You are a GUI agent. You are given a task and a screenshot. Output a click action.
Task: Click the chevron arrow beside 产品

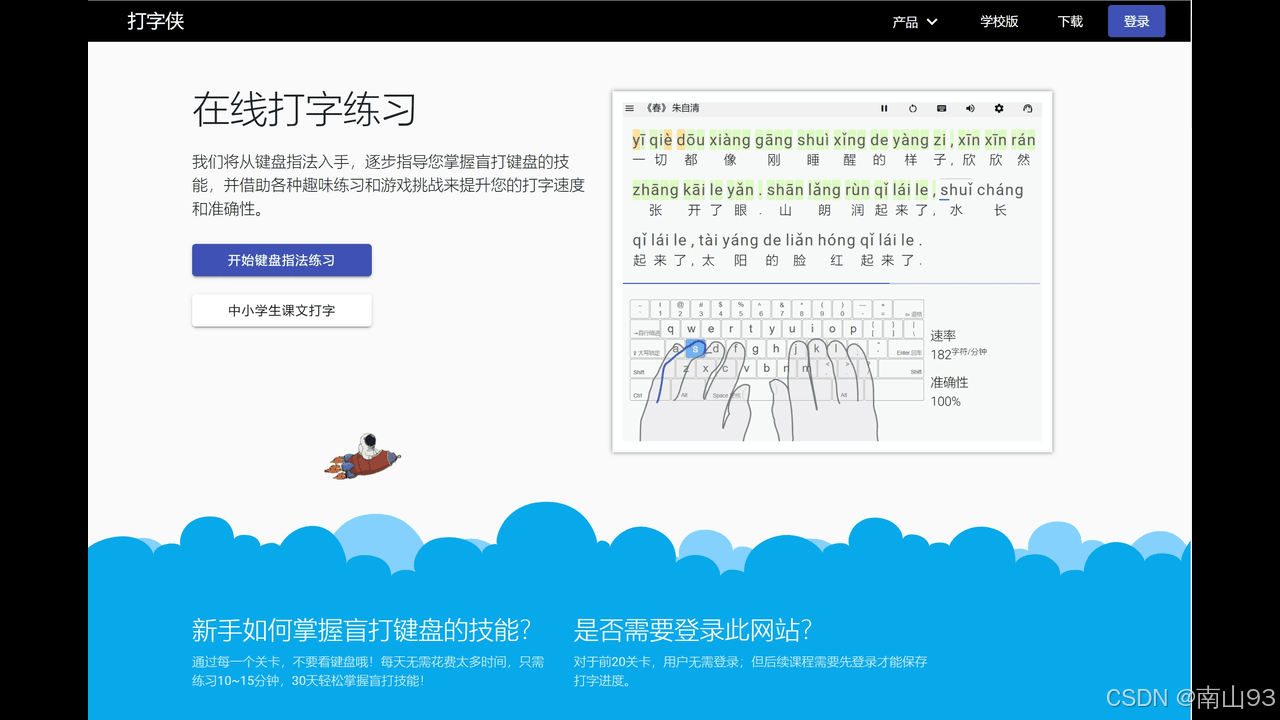click(932, 21)
